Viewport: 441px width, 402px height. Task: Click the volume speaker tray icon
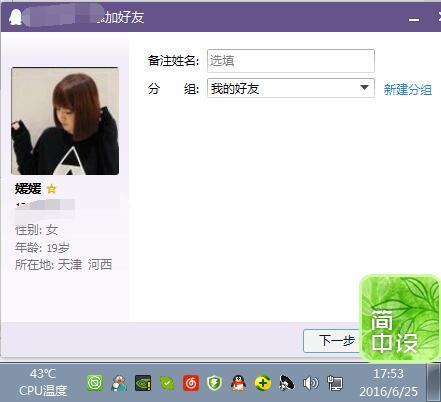click(x=311, y=383)
